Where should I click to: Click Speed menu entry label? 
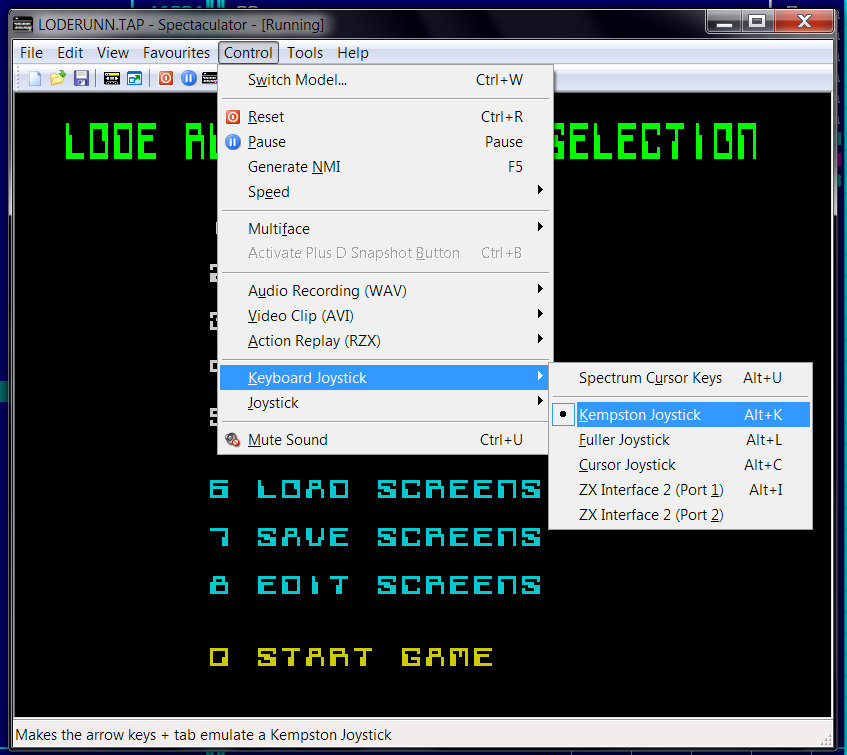(268, 192)
